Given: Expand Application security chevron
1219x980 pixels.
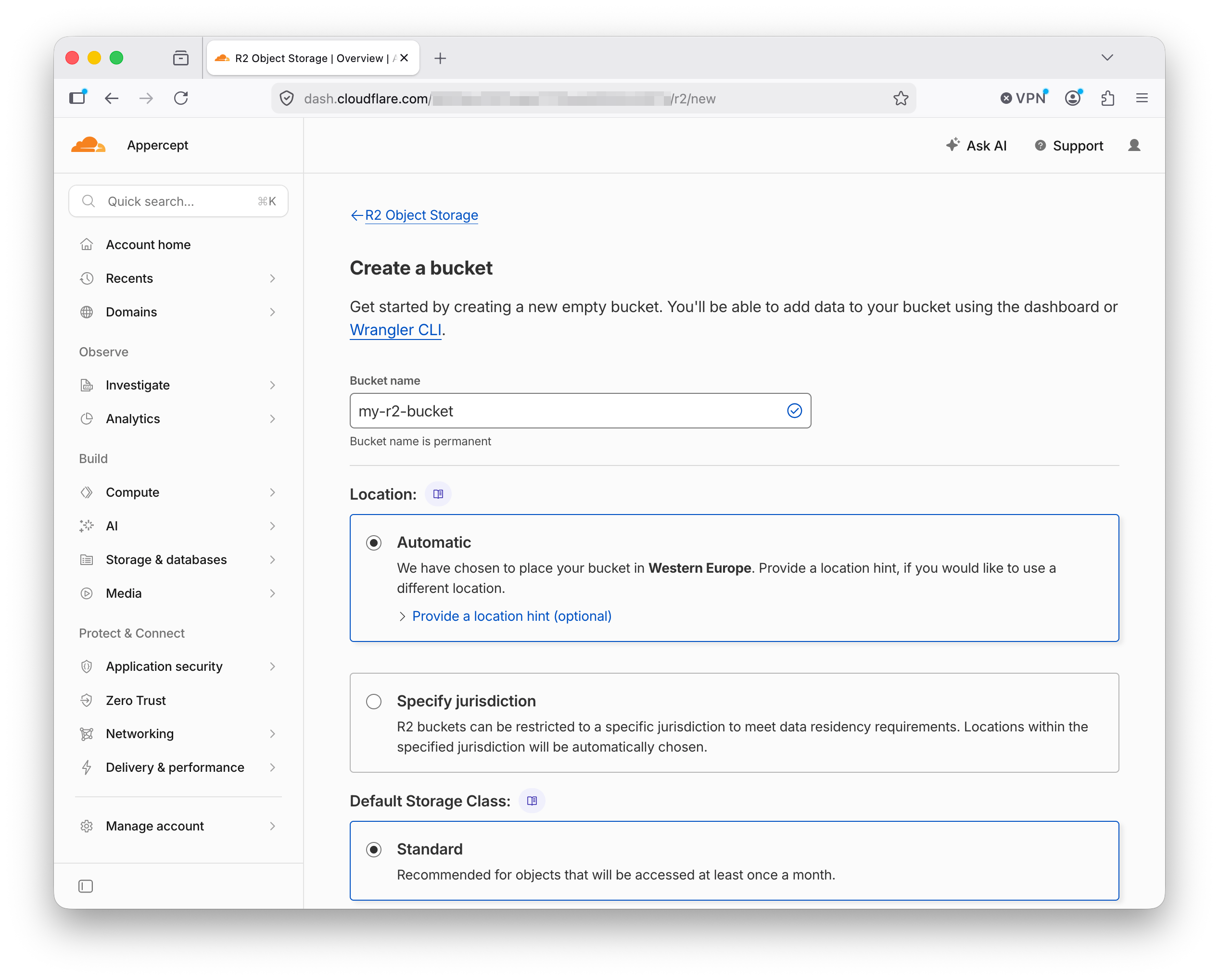Looking at the screenshot, I should (x=273, y=666).
